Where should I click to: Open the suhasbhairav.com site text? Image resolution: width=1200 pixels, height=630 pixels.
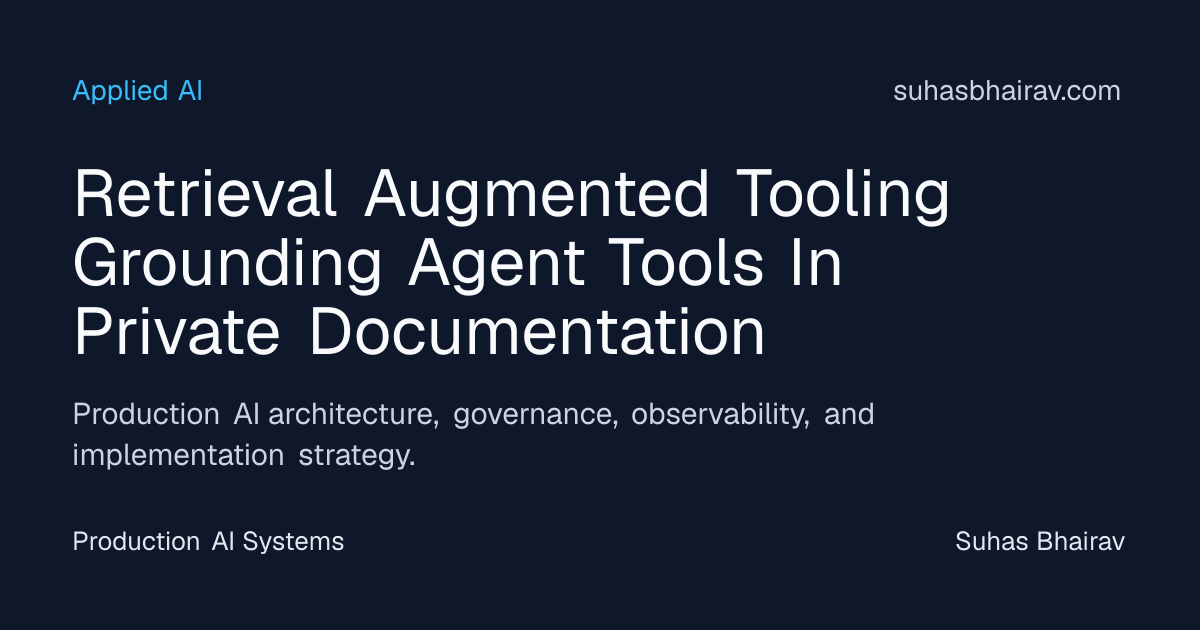point(1007,91)
